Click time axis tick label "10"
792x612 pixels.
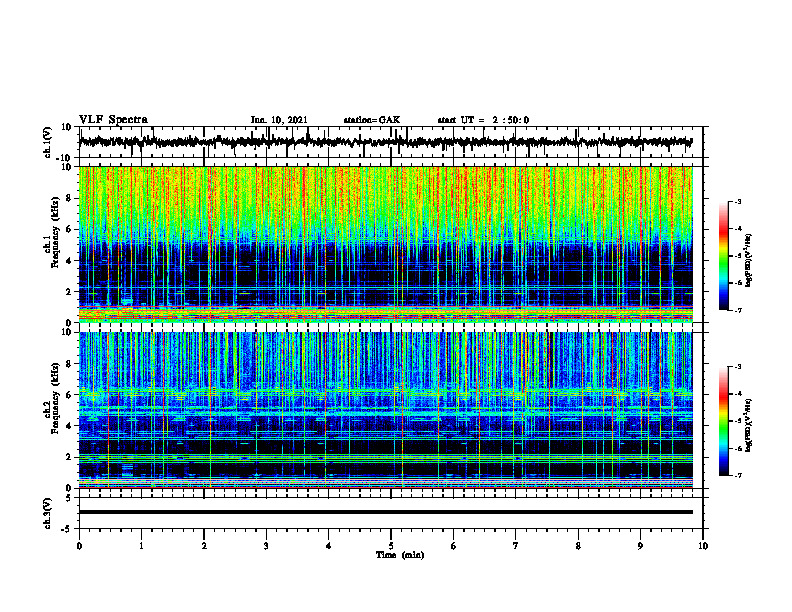coord(703,546)
